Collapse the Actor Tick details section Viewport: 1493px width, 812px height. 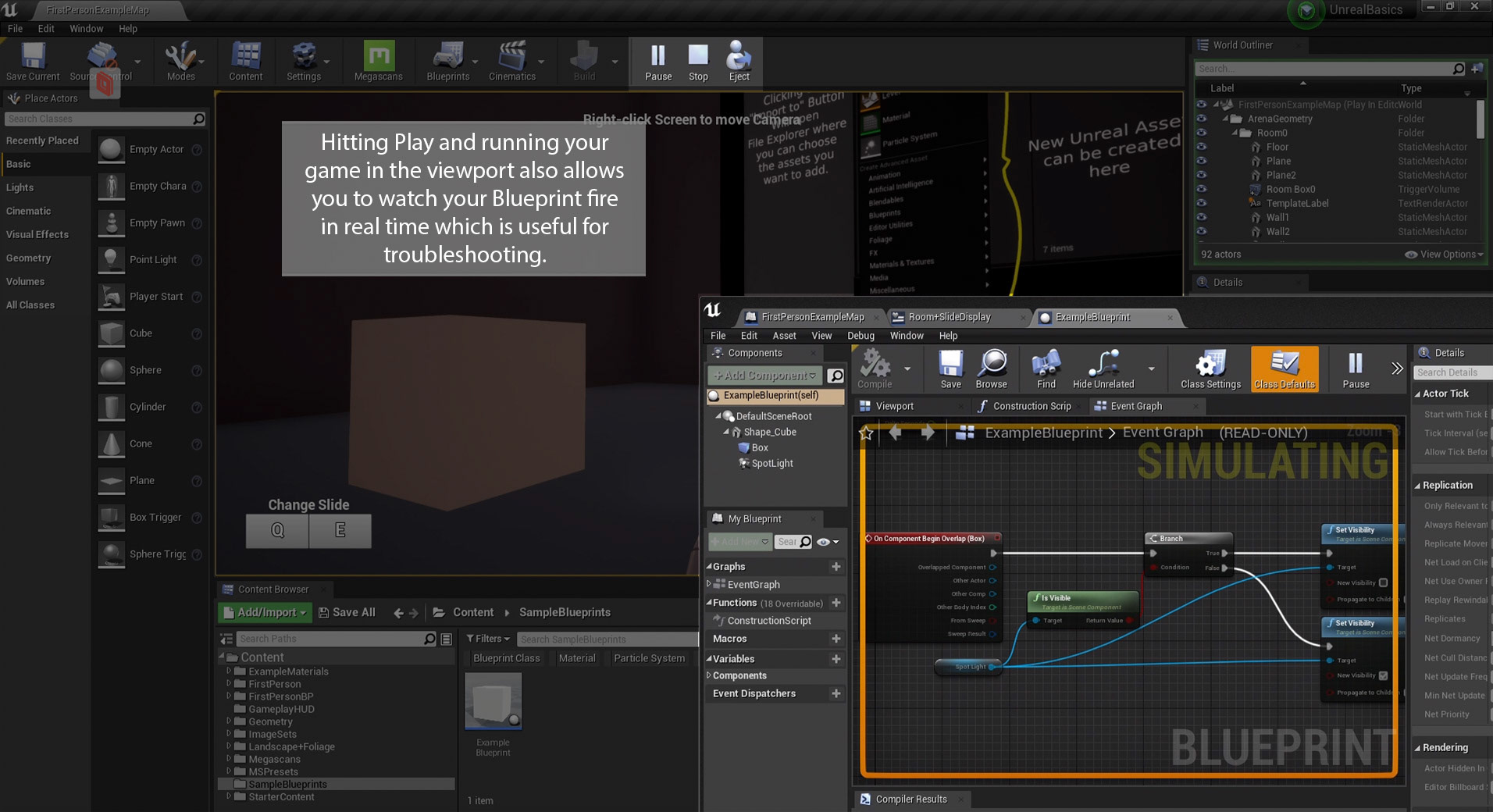(1417, 394)
